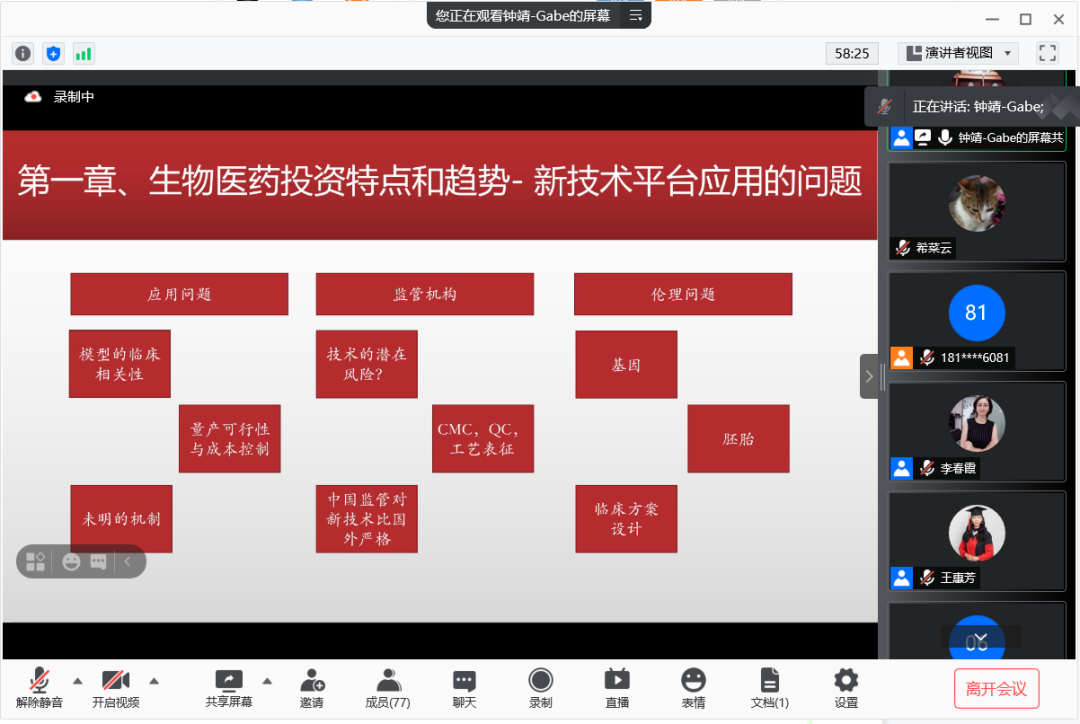Click the grid apps icon in floating toolbar

(x=36, y=561)
